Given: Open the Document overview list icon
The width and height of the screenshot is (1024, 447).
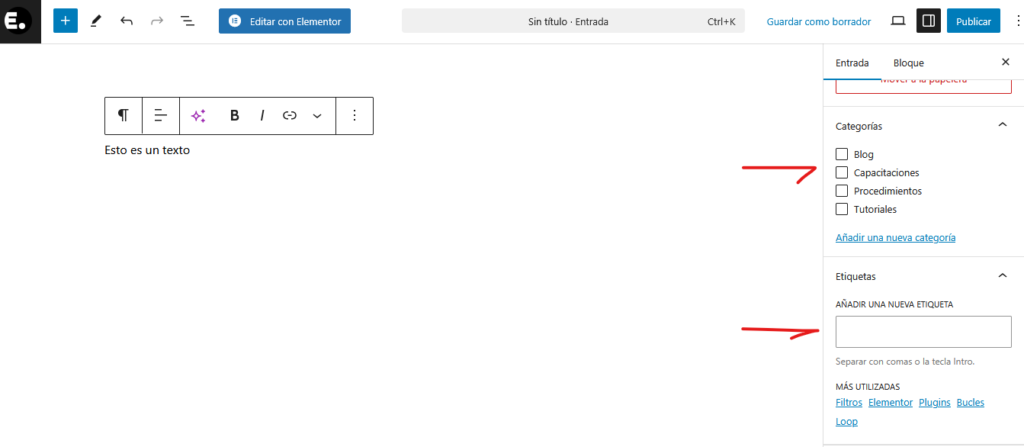Looking at the screenshot, I should click(x=187, y=20).
